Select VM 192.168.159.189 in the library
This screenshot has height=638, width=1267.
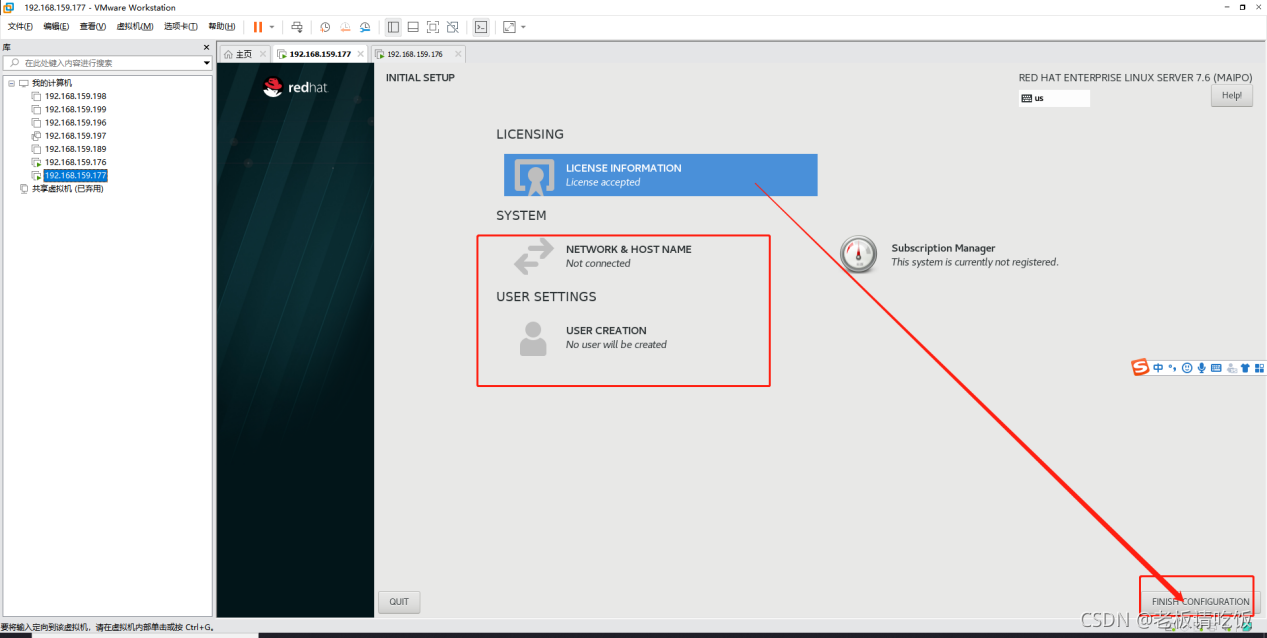coord(75,148)
